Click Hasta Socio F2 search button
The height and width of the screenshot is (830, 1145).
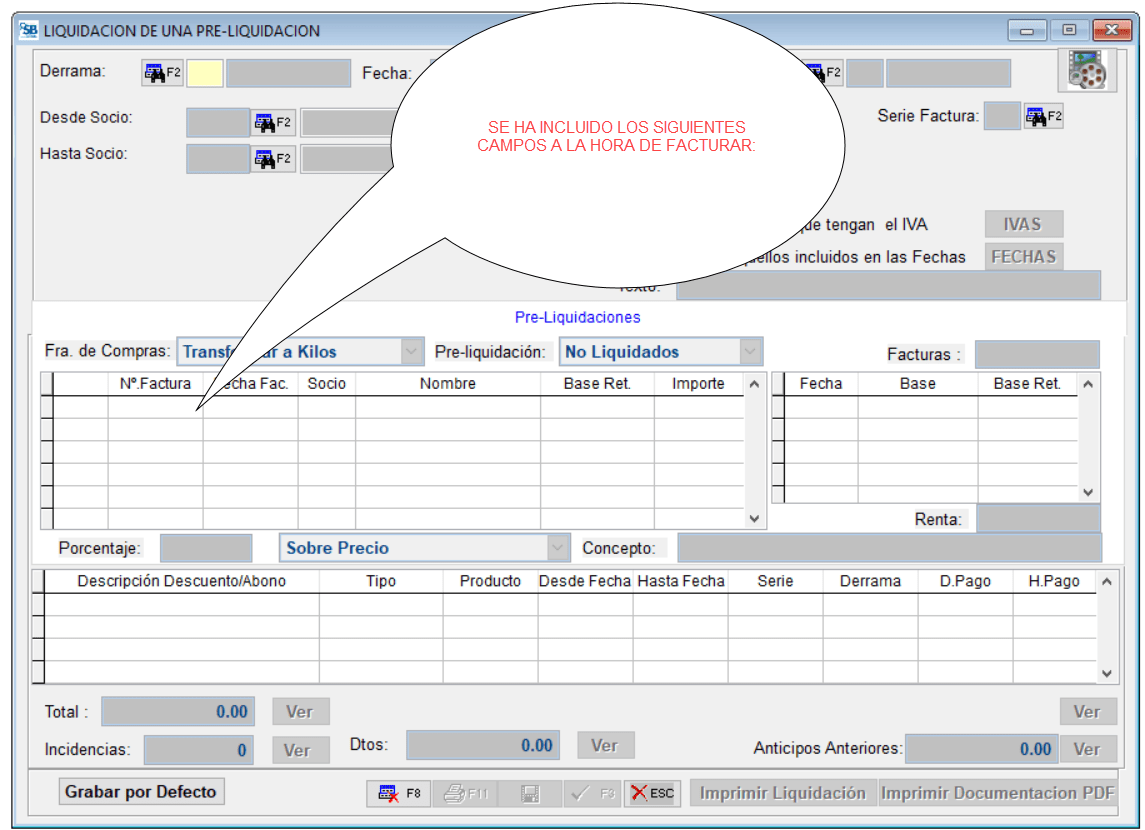point(273,159)
